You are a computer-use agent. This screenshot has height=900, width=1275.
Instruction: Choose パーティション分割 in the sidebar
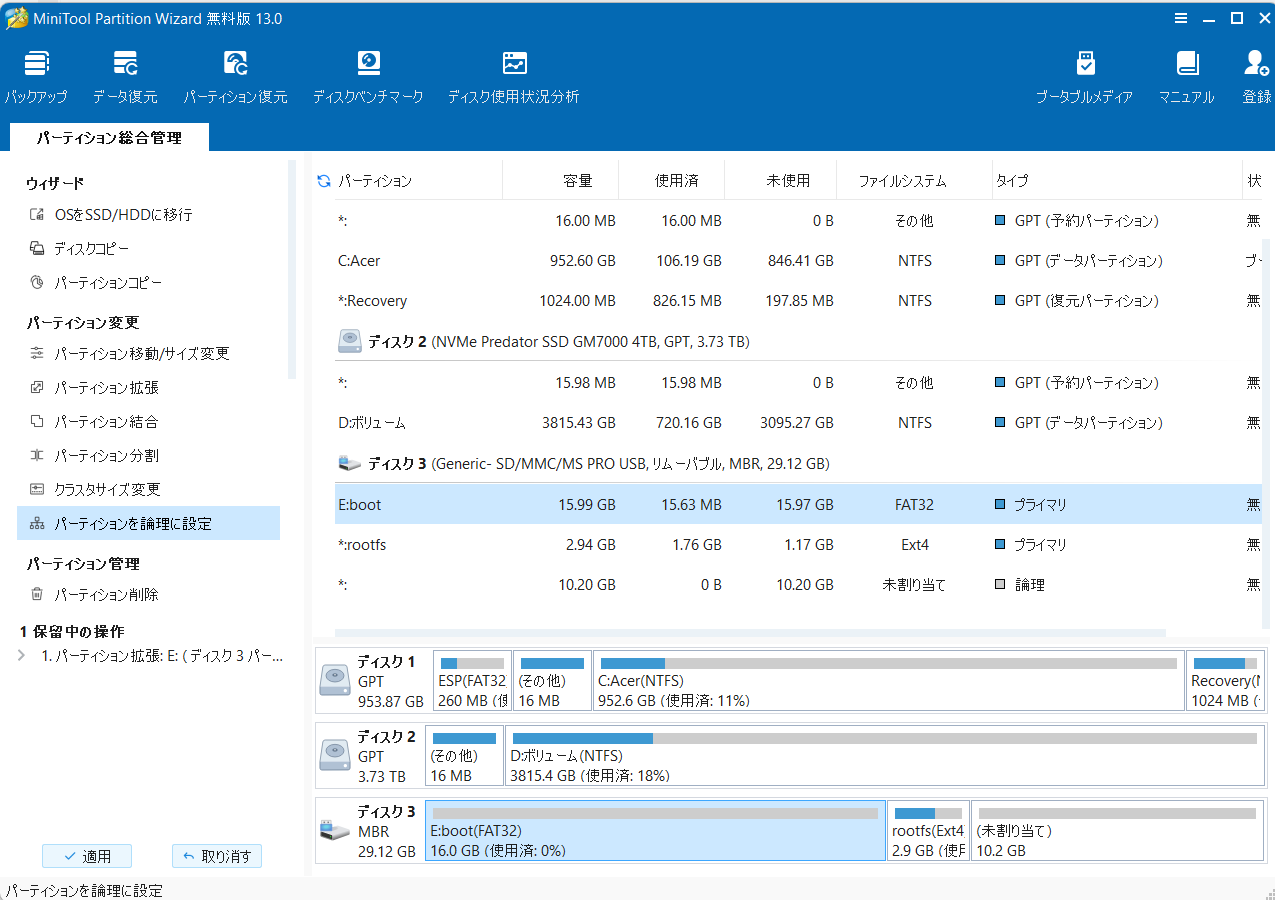(106, 455)
